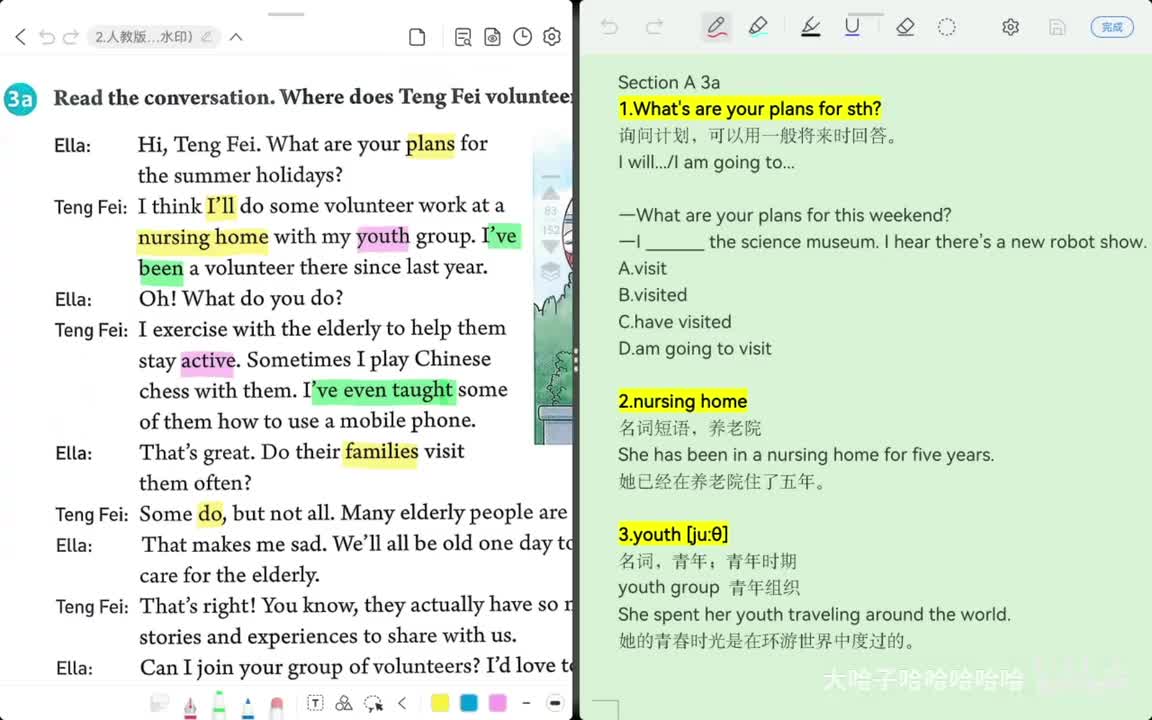The height and width of the screenshot is (720, 1152).
Task: Click the highlighted word 'families'
Action: tap(381, 451)
